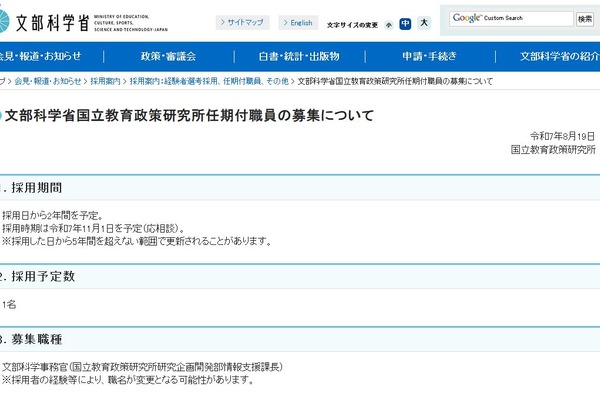Click 国立教育政策研究所 under the date
The image size is (600, 400).
coord(553,150)
